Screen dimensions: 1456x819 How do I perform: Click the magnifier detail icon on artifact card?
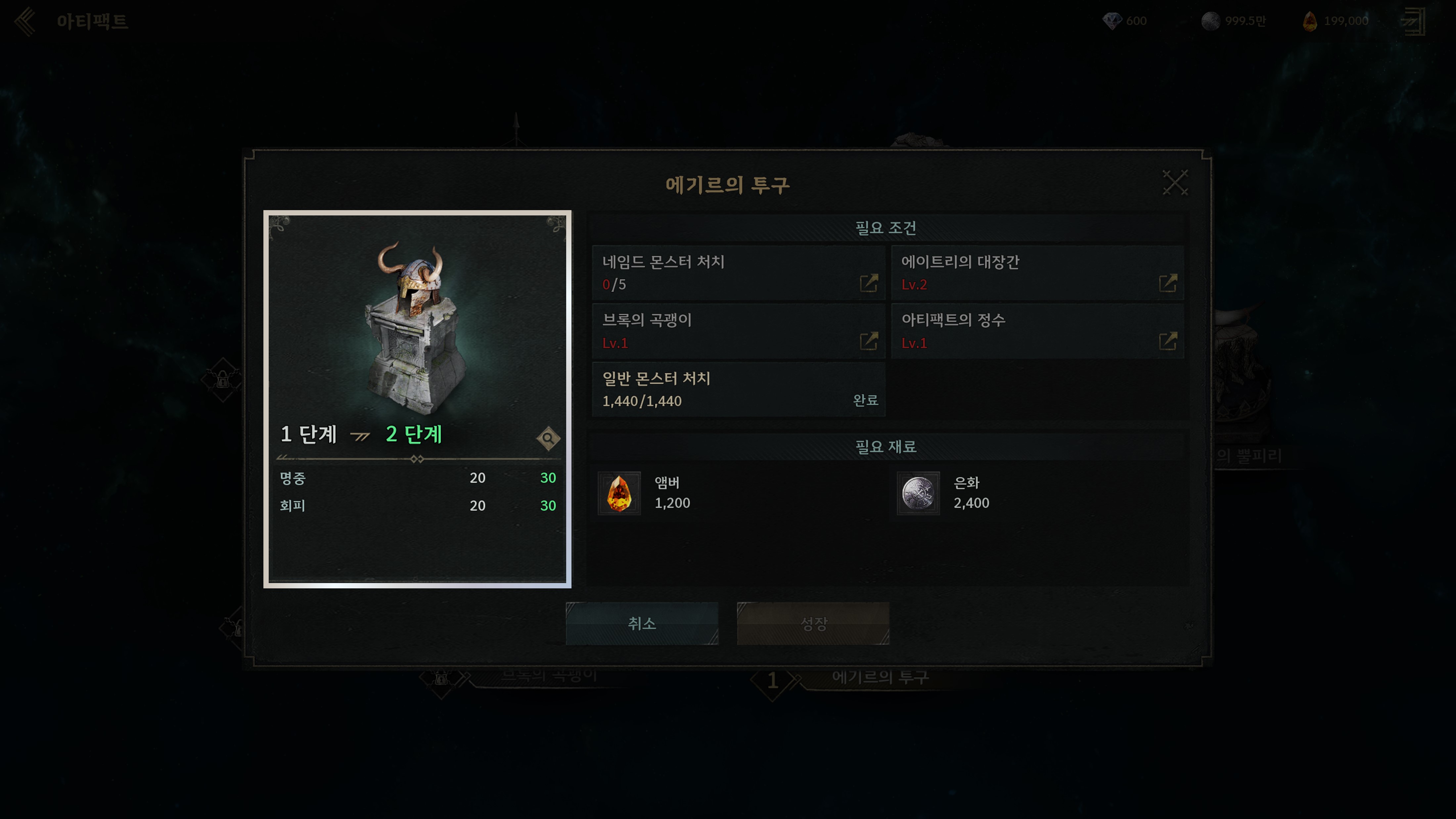548,438
